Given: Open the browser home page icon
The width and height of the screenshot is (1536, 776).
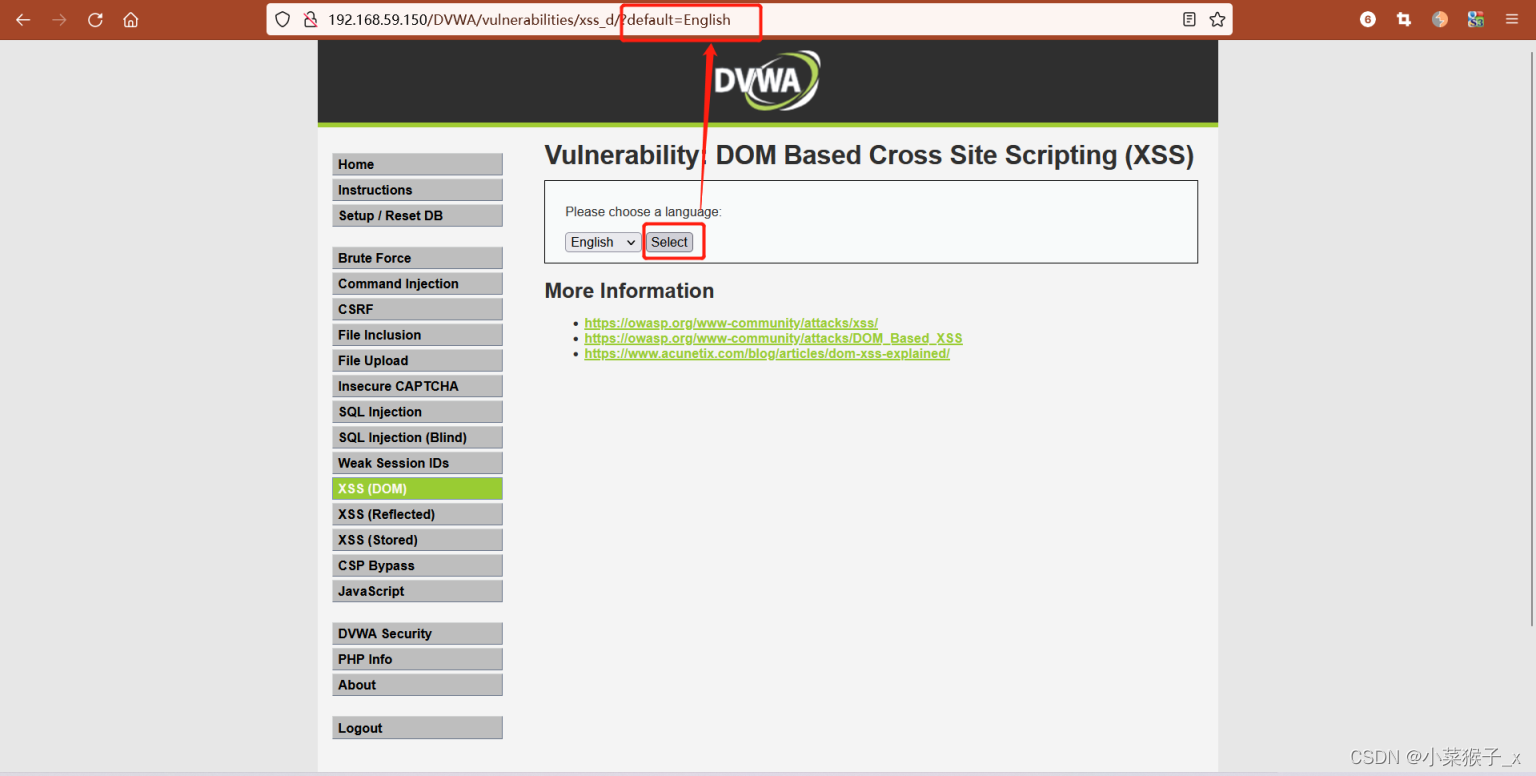Looking at the screenshot, I should [x=131, y=20].
